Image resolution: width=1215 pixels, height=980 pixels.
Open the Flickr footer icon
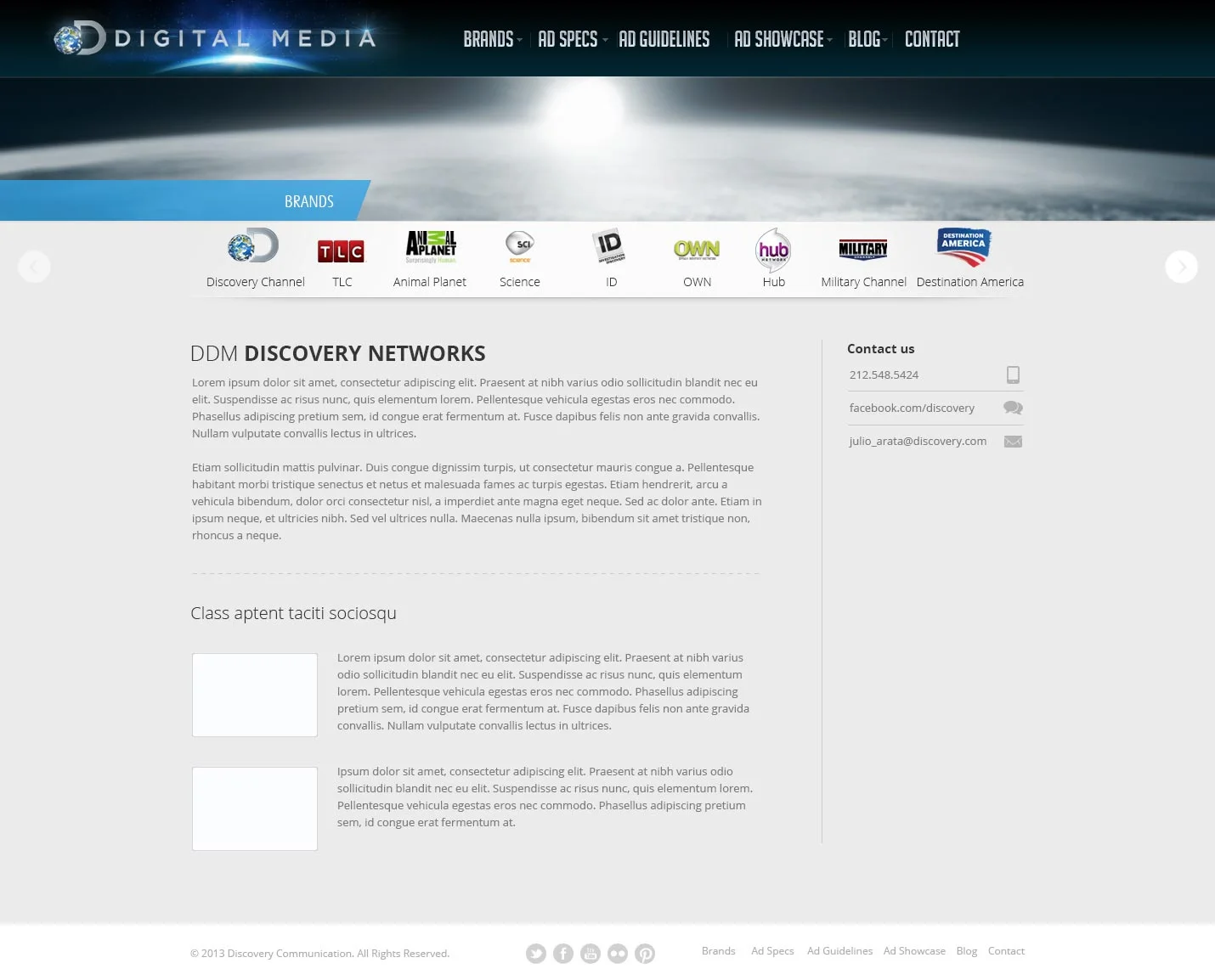618,954
